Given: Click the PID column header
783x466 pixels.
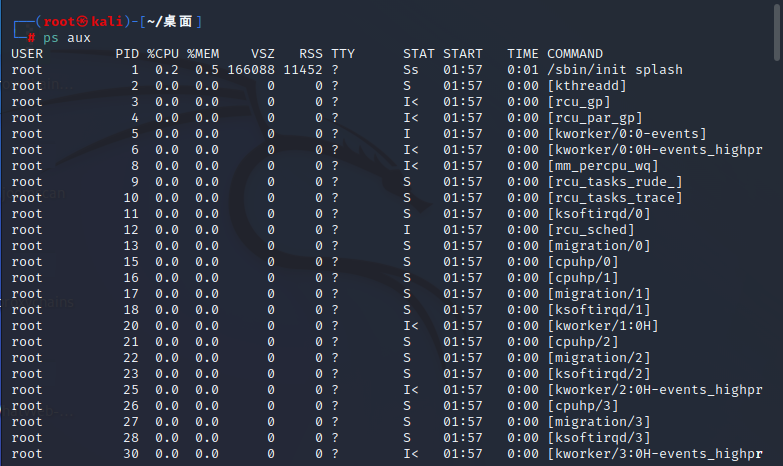Looking at the screenshot, I should click(127, 54).
